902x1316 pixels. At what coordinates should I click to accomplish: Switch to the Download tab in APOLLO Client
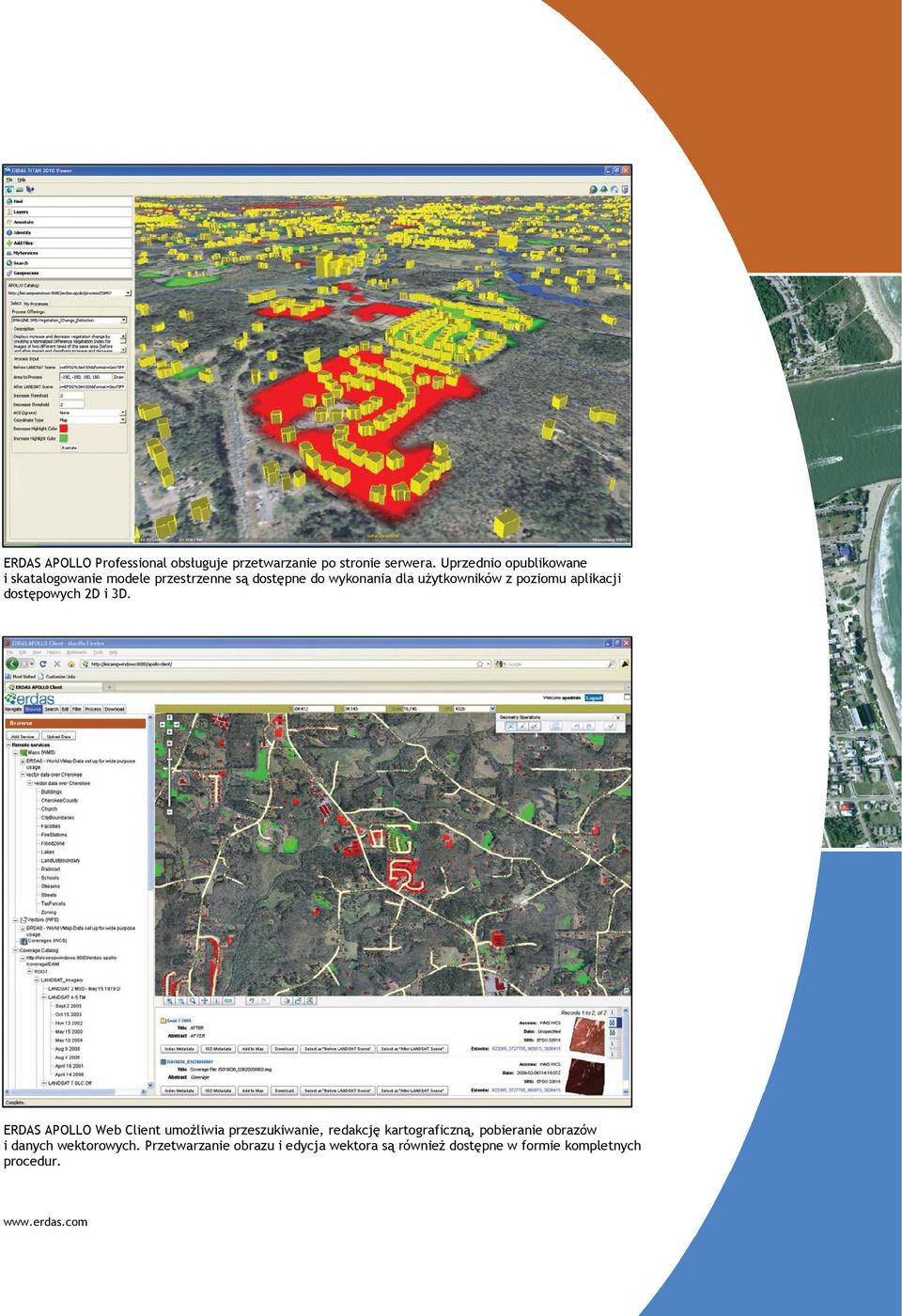click(x=115, y=710)
